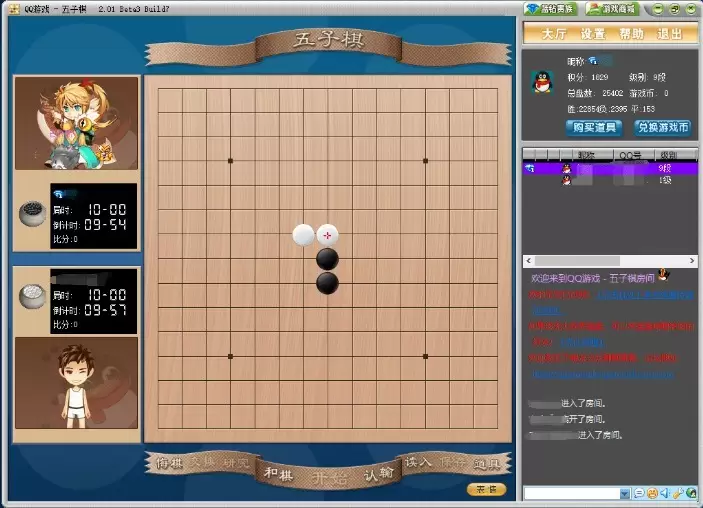Click the QQ游戏 title bar app icon
The height and width of the screenshot is (508, 703).
point(14,9)
